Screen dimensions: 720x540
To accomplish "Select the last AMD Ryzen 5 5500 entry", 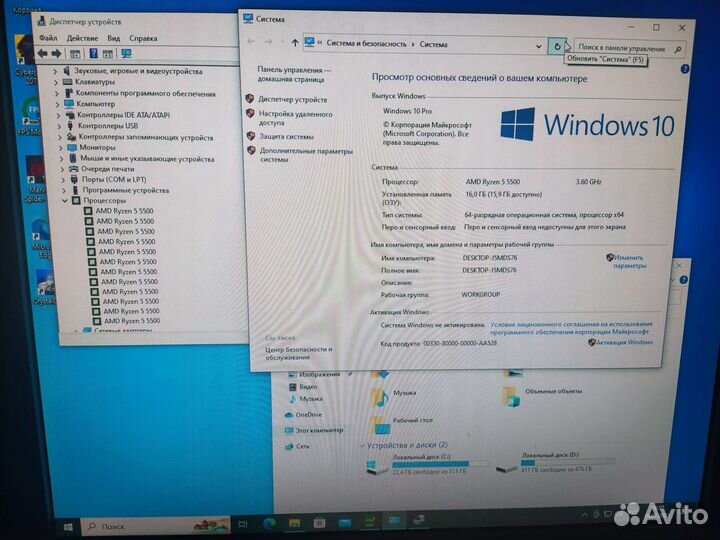I will click(132, 321).
